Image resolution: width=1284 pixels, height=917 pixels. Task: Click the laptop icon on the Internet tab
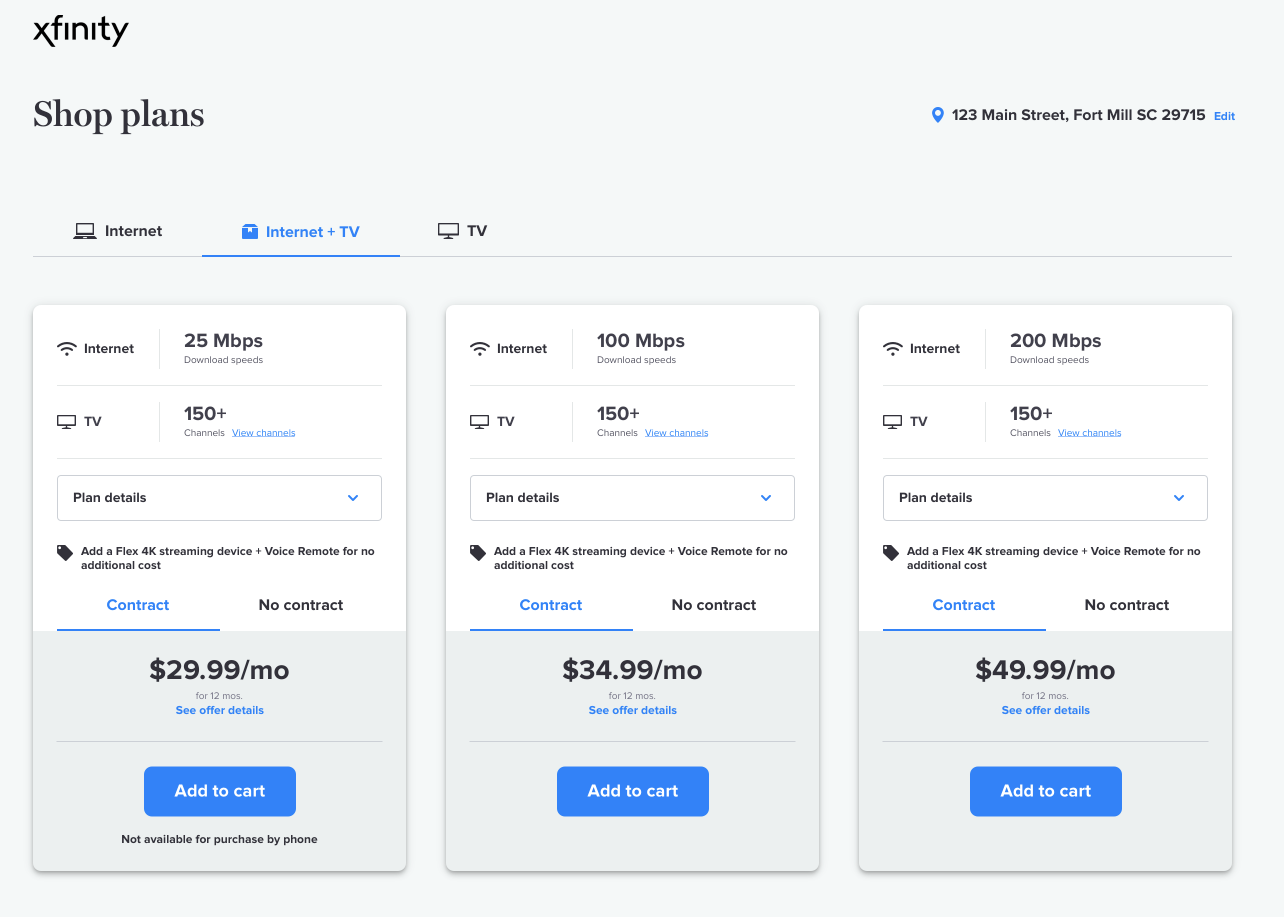click(x=84, y=231)
